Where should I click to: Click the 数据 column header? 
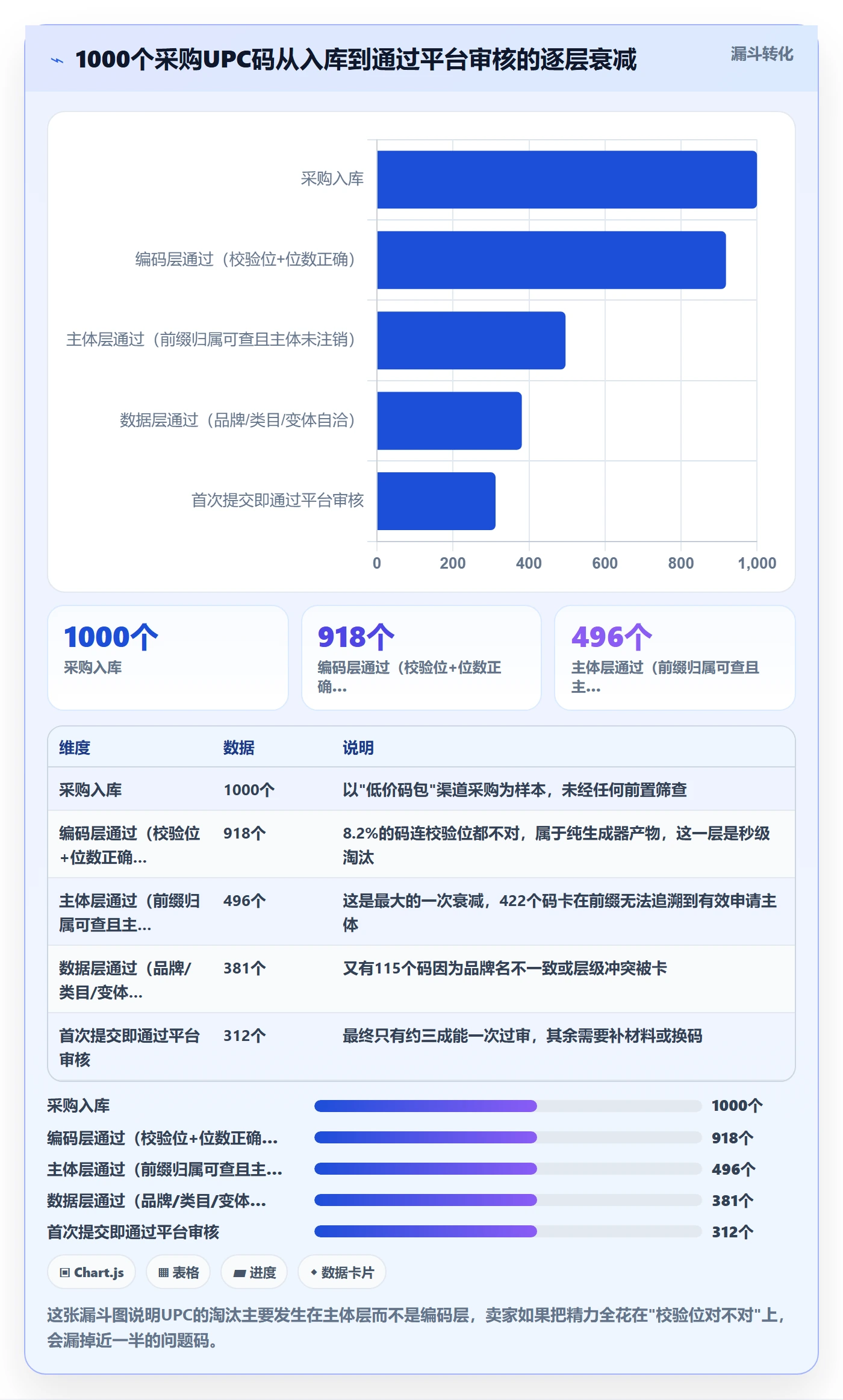coord(239,748)
